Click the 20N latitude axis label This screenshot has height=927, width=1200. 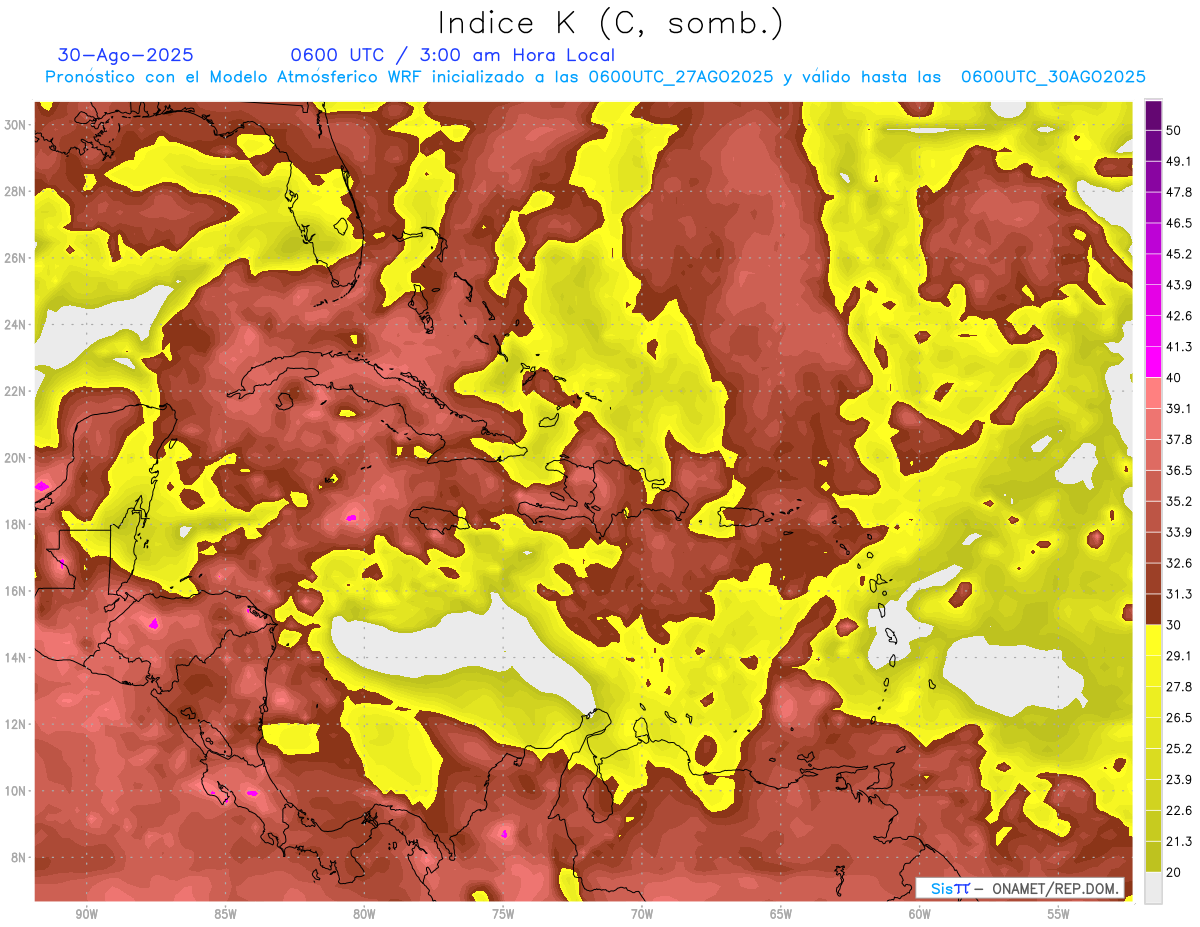point(15,457)
